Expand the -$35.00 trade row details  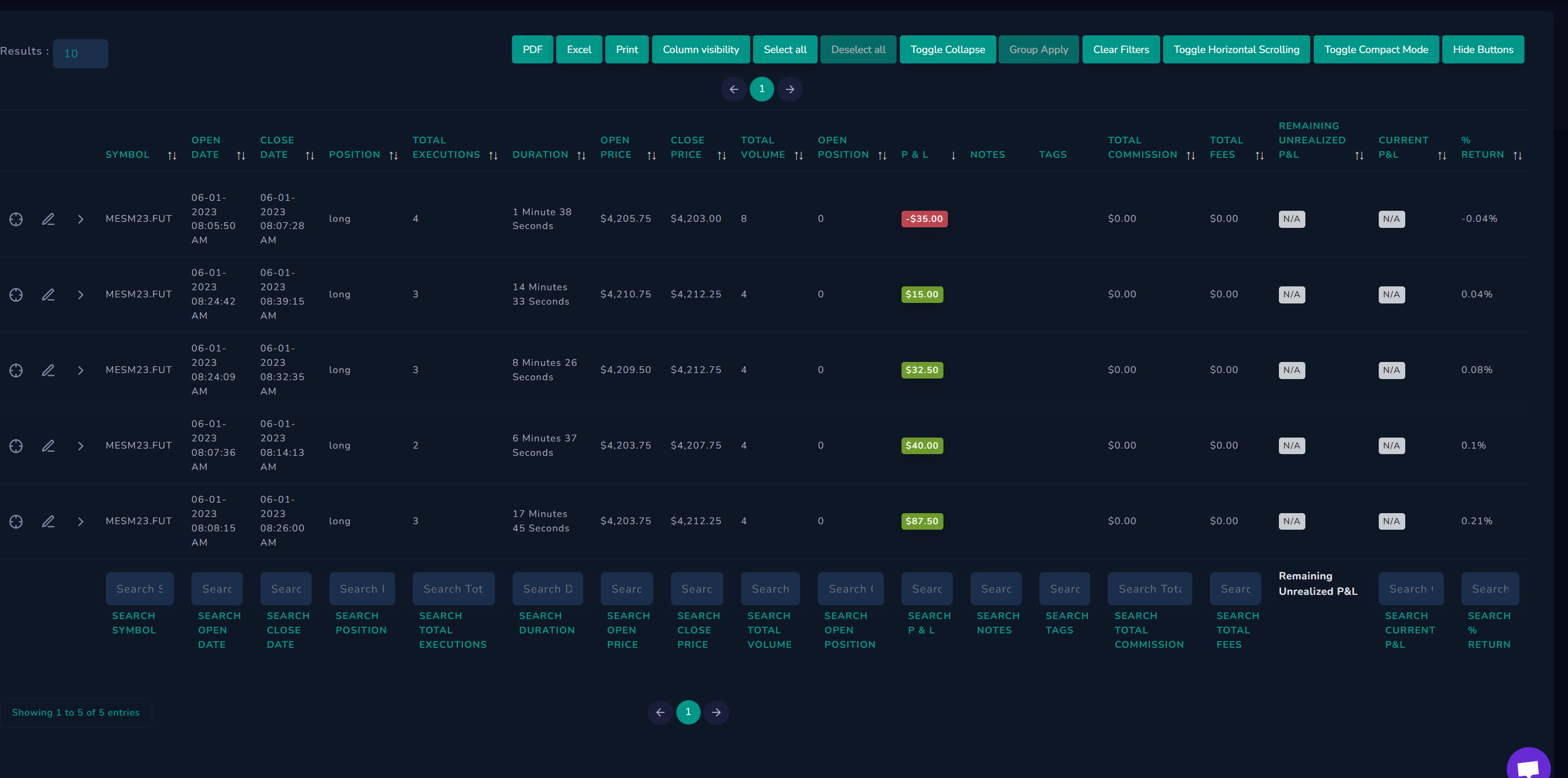point(81,219)
